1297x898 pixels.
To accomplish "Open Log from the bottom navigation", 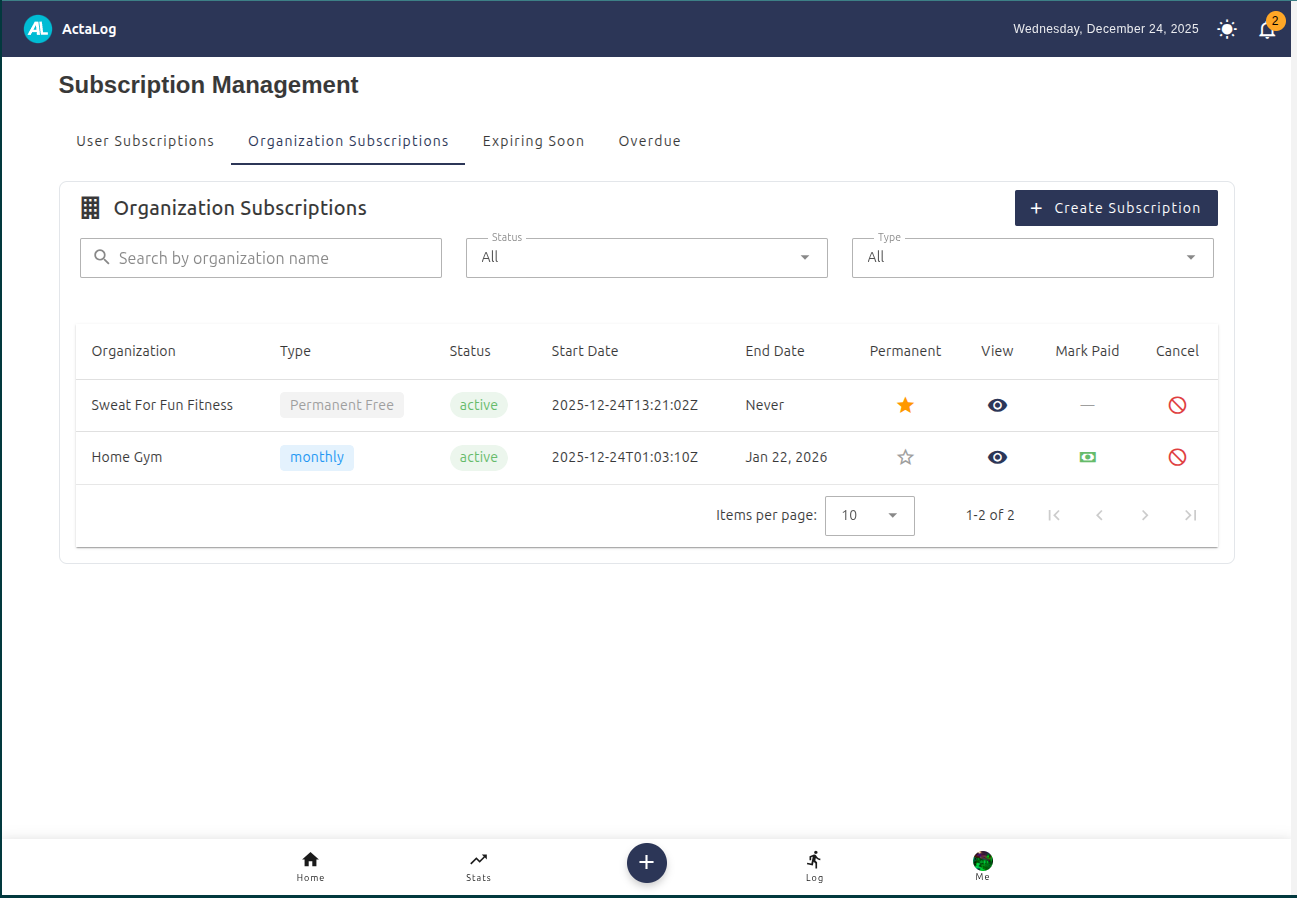I will point(814,865).
